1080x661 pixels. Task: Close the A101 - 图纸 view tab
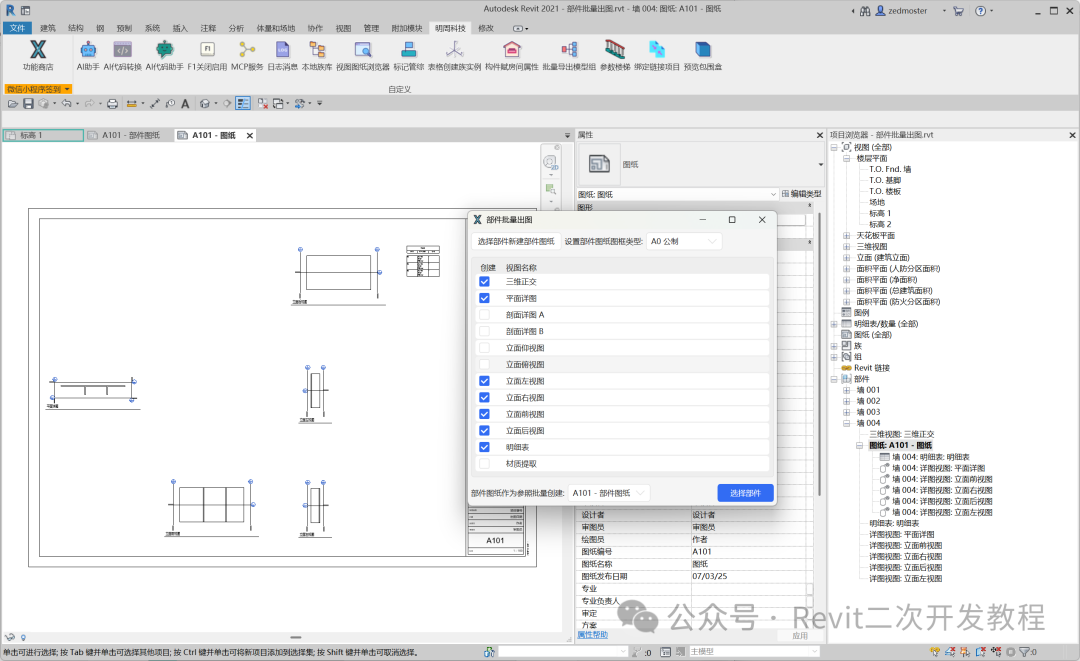(250, 135)
